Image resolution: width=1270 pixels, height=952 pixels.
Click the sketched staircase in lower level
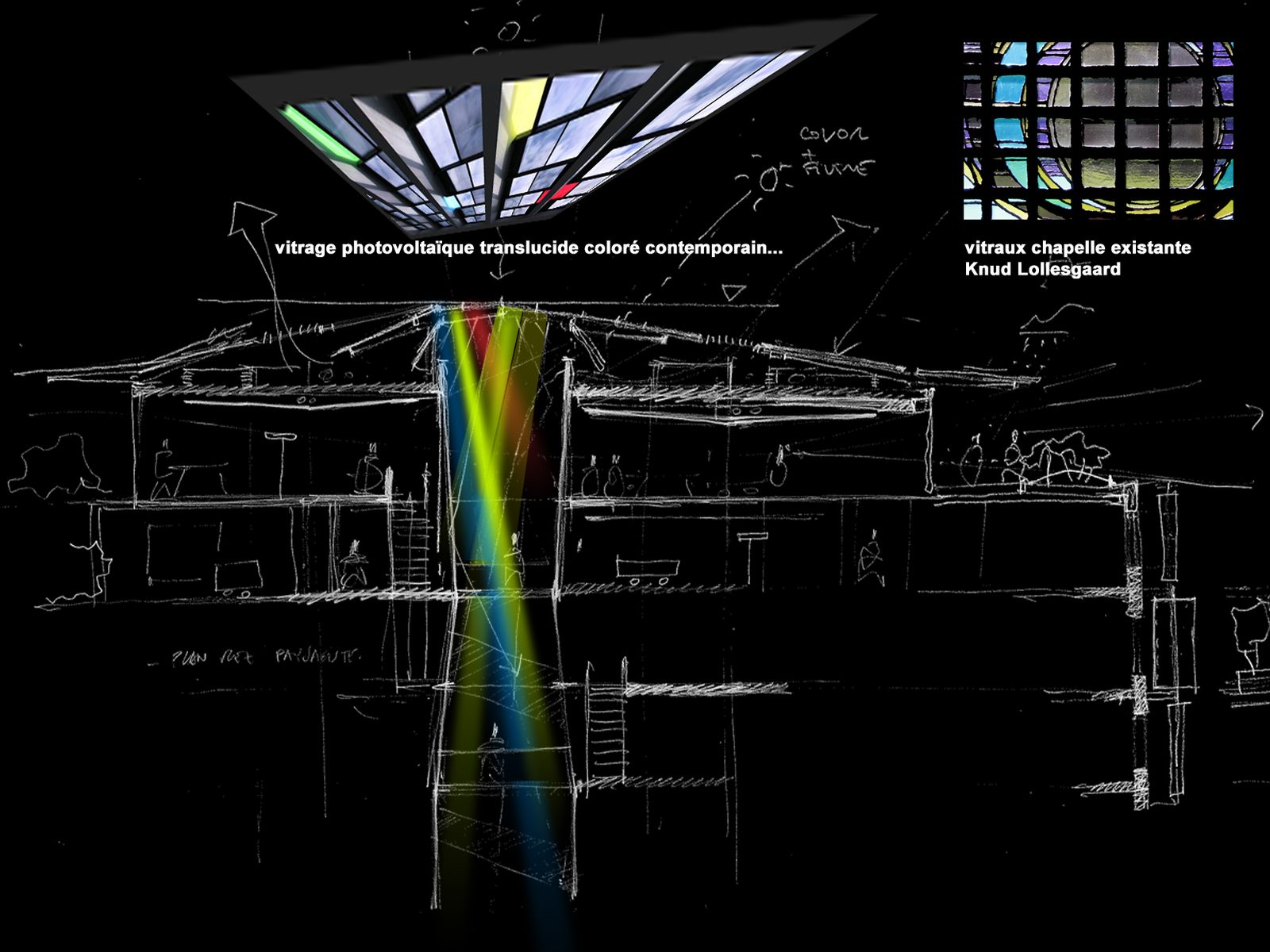pos(606,722)
